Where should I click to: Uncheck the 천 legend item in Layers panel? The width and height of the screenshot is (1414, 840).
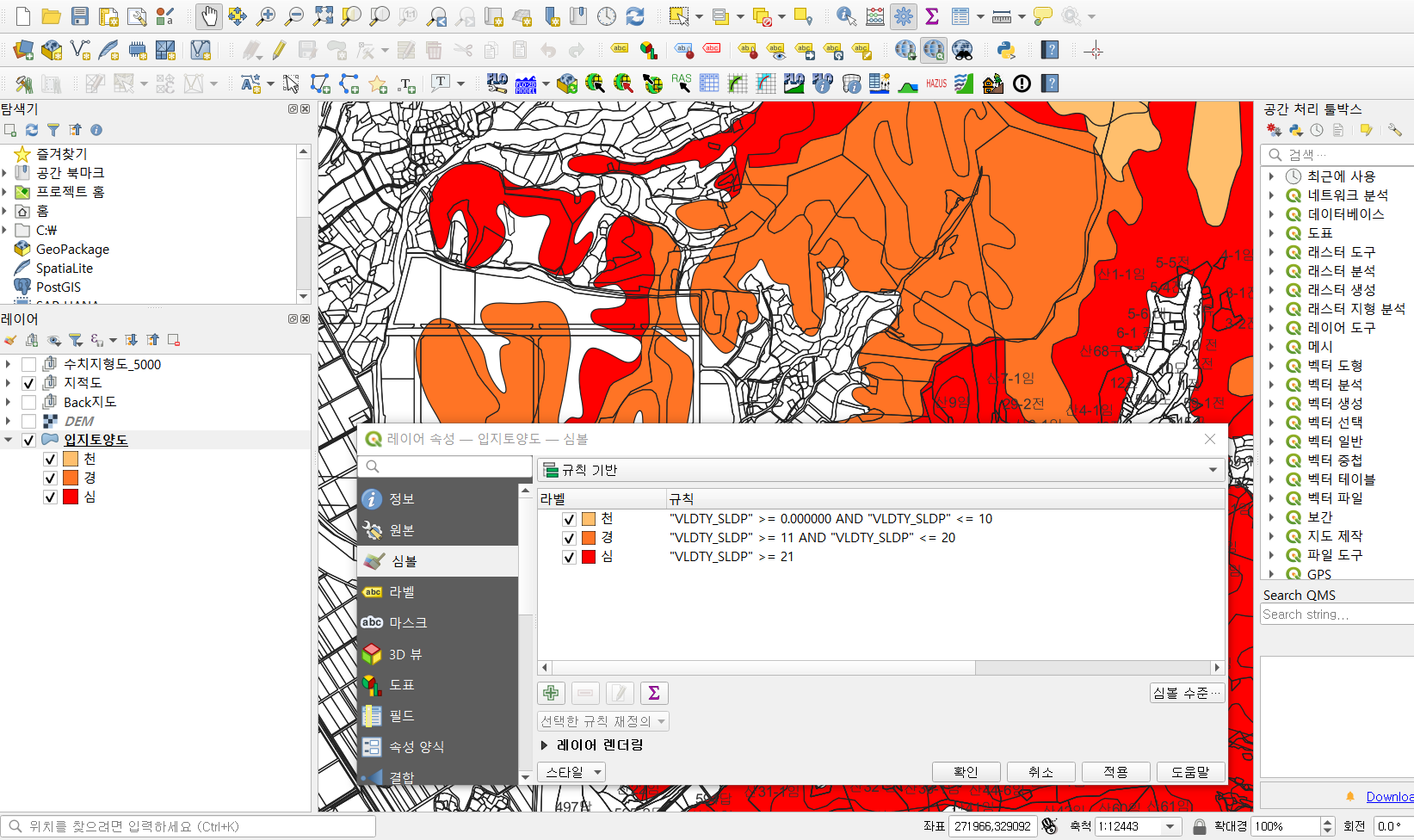pos(50,459)
